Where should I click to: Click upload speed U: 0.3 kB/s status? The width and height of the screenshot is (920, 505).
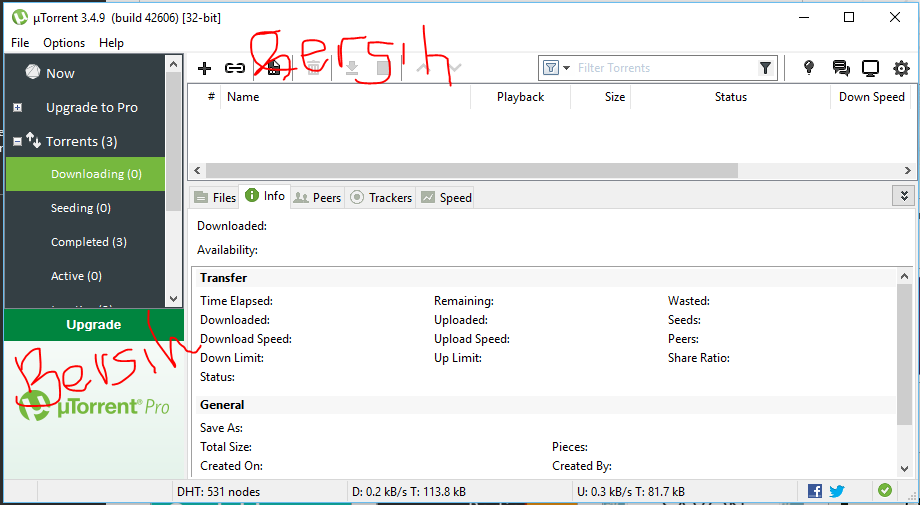[x=631, y=492]
